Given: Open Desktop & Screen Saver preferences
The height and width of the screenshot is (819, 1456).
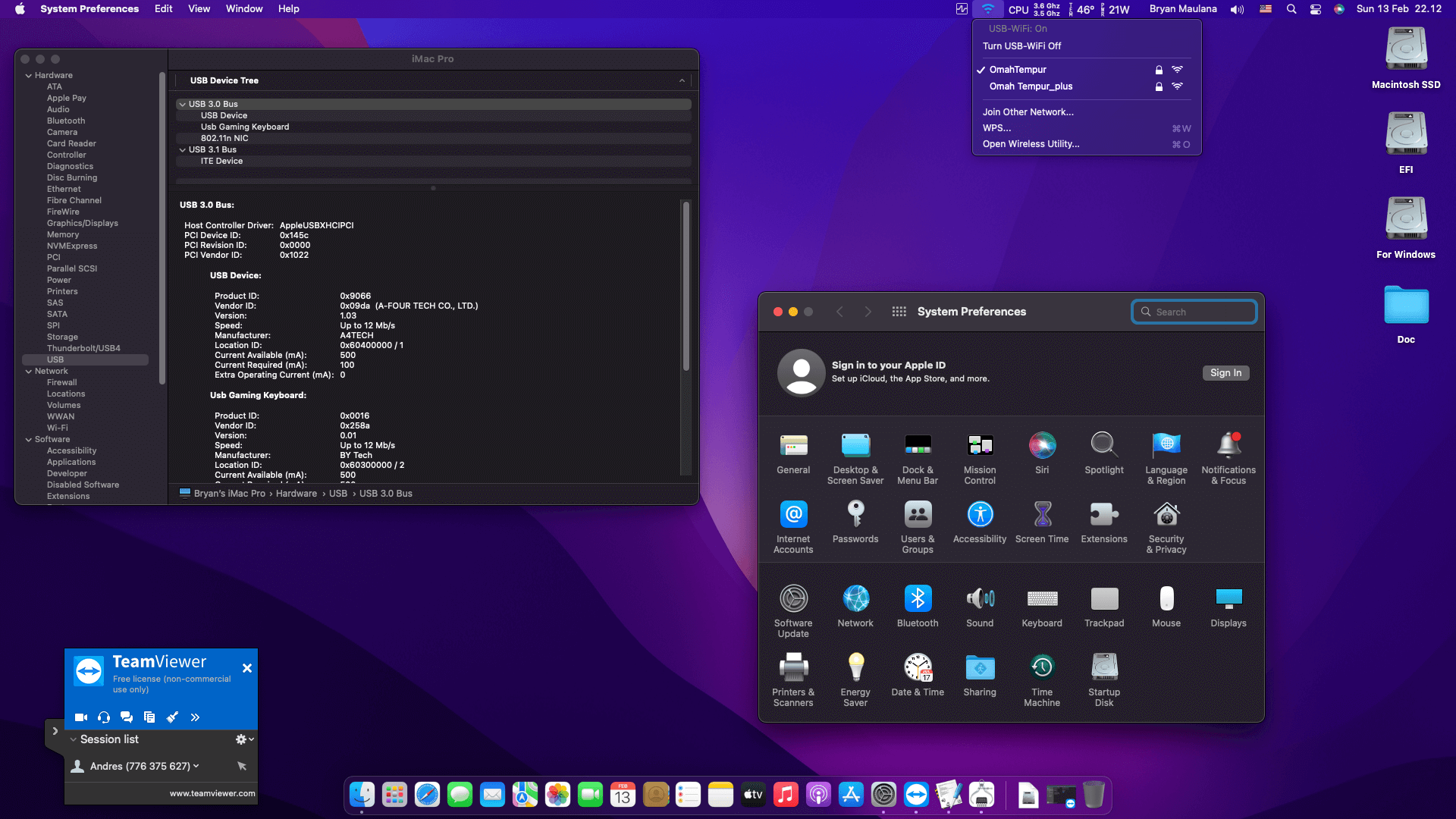Looking at the screenshot, I should (855, 458).
